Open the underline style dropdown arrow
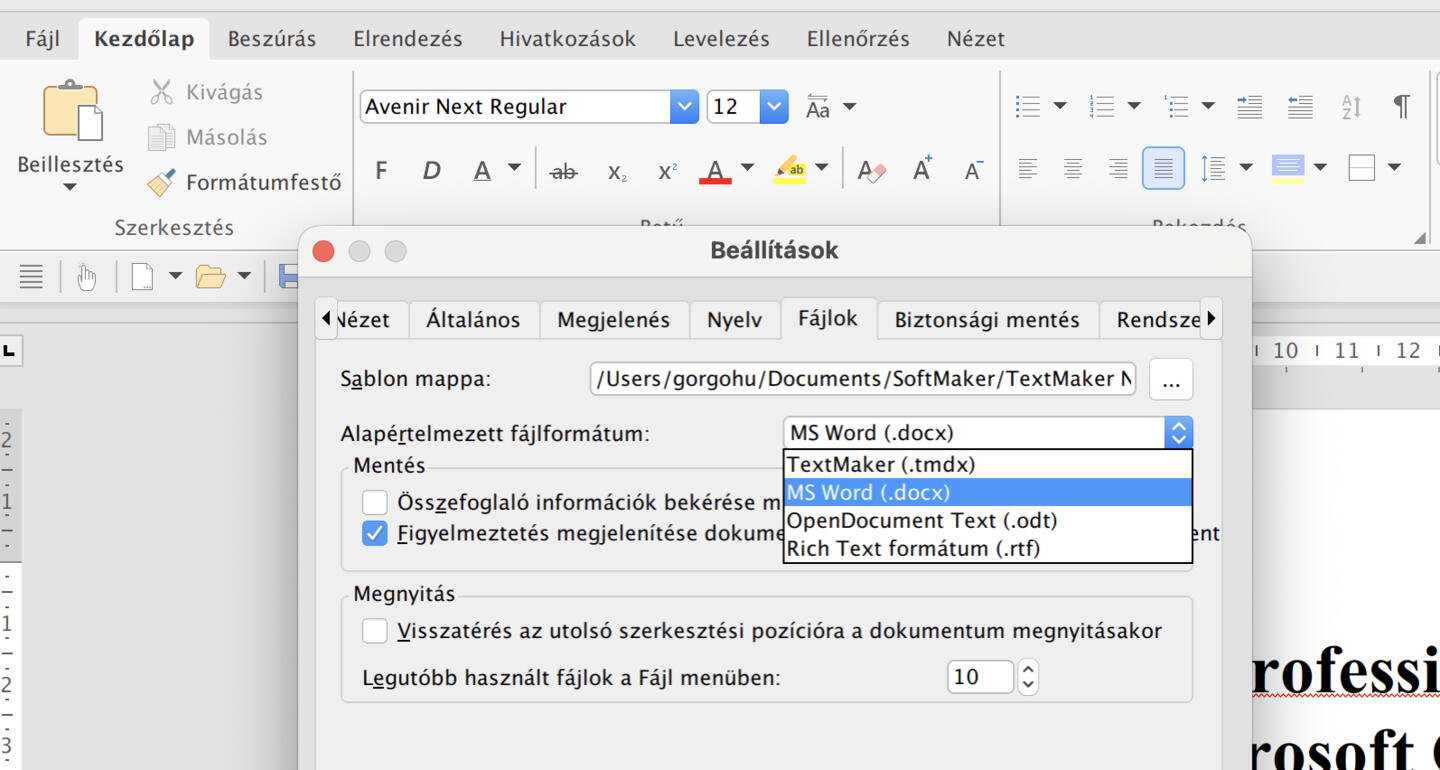 tap(514, 168)
